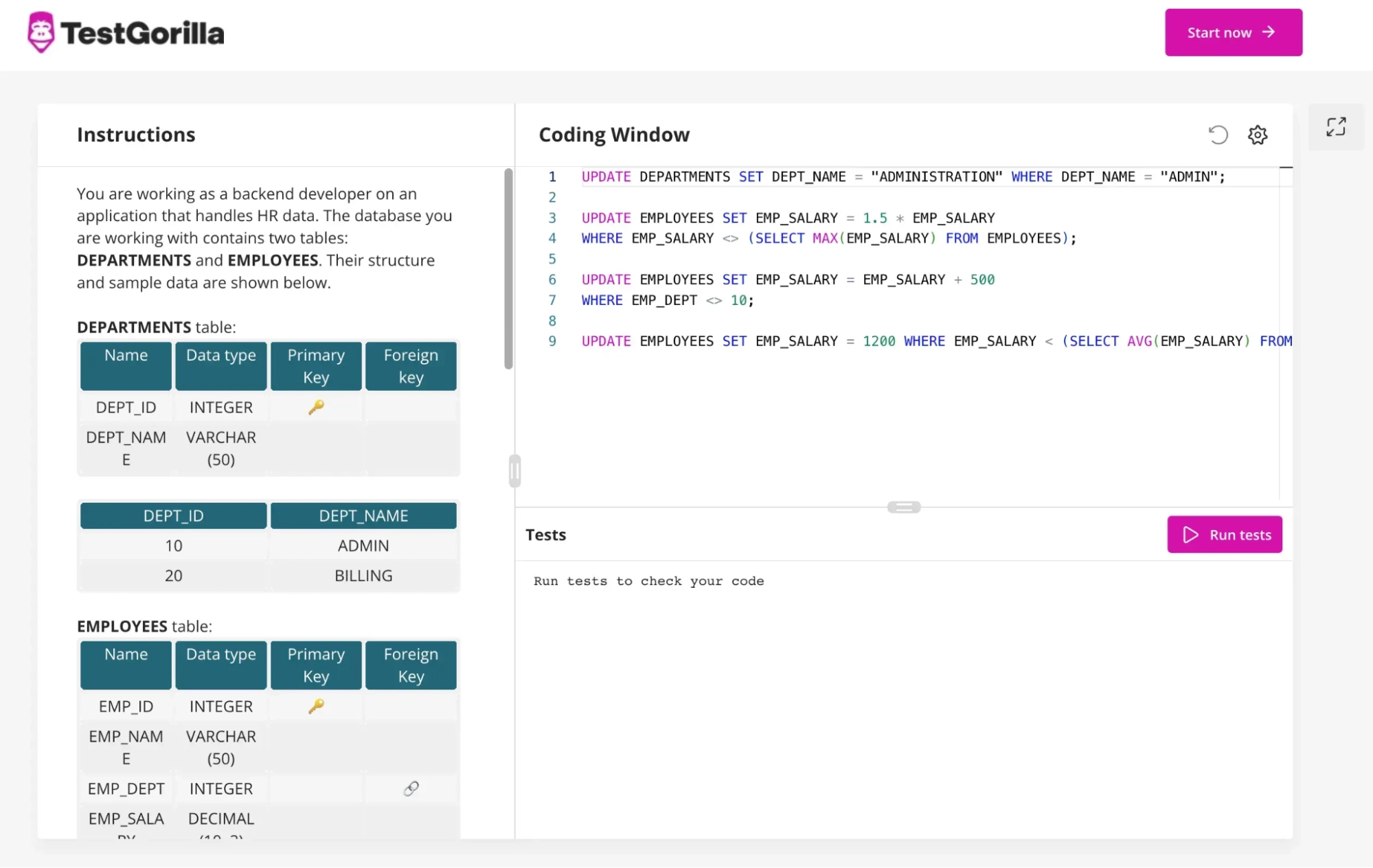Click the DEPT_NAME column header in sample data
Image resolution: width=1373 pixels, height=868 pixels.
[x=363, y=516]
